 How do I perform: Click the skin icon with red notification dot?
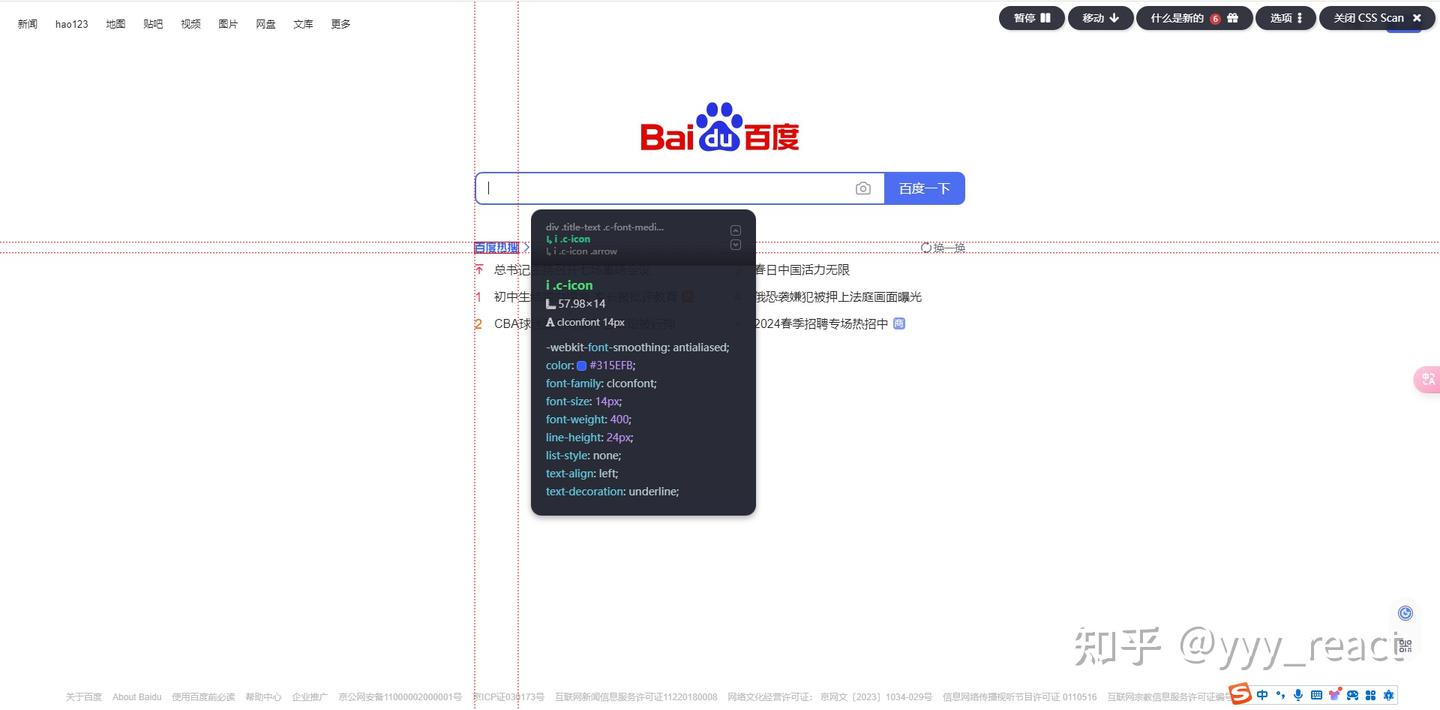point(1335,694)
